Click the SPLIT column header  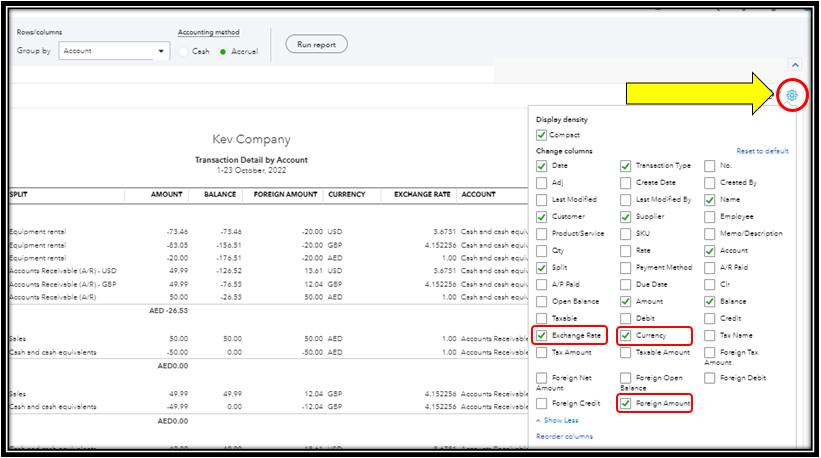19,194
